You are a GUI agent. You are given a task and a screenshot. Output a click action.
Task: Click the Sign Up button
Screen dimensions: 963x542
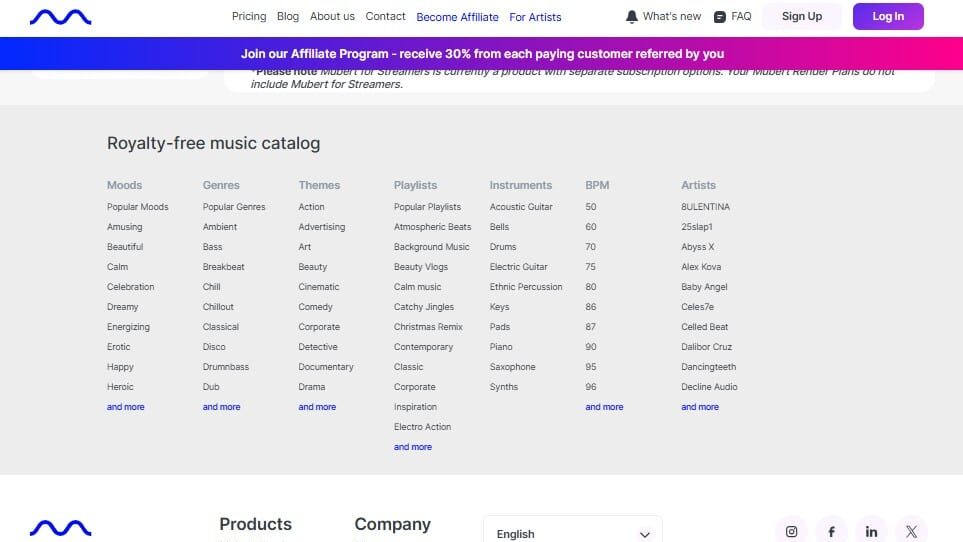click(x=801, y=16)
